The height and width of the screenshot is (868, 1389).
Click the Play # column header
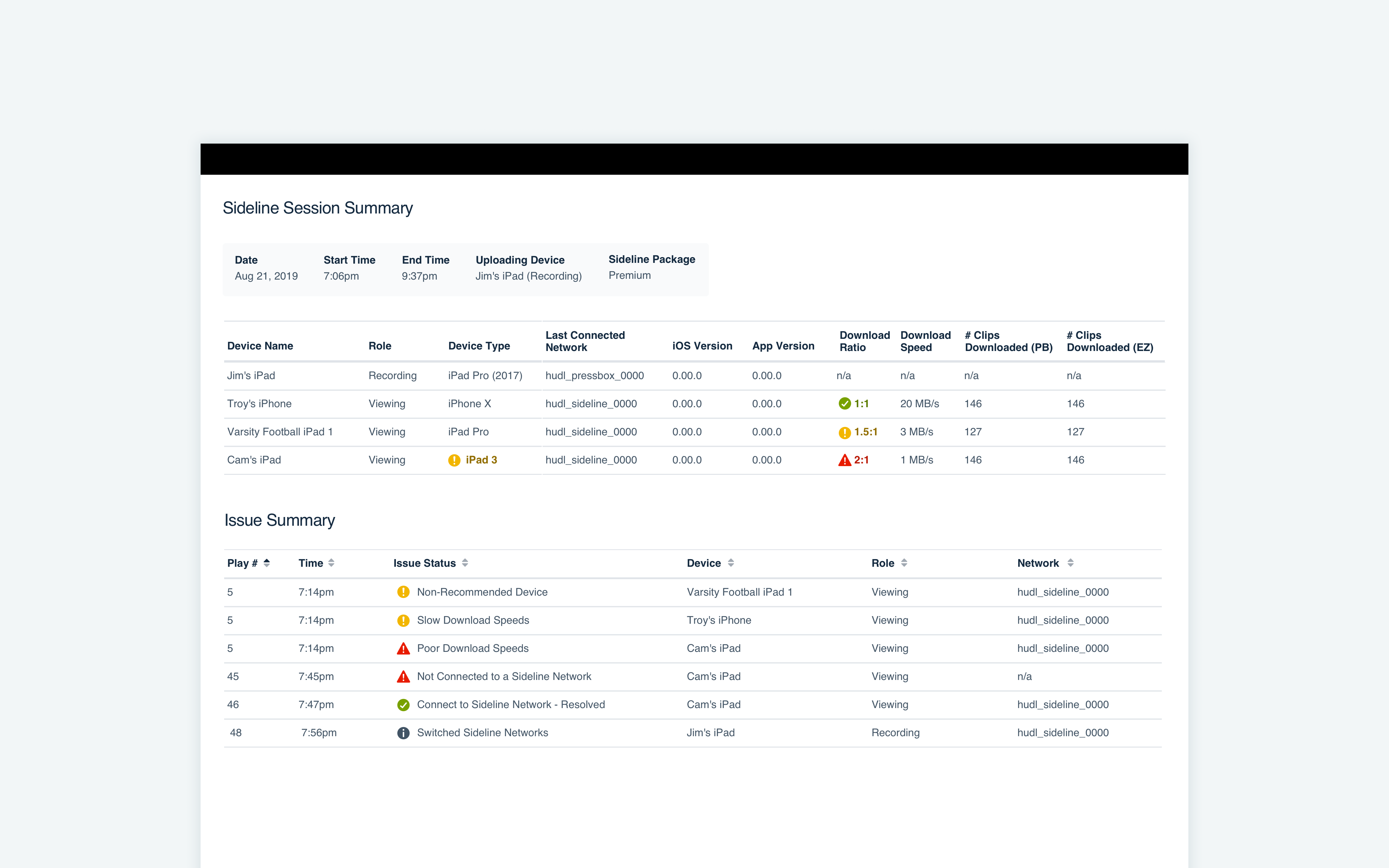242,563
